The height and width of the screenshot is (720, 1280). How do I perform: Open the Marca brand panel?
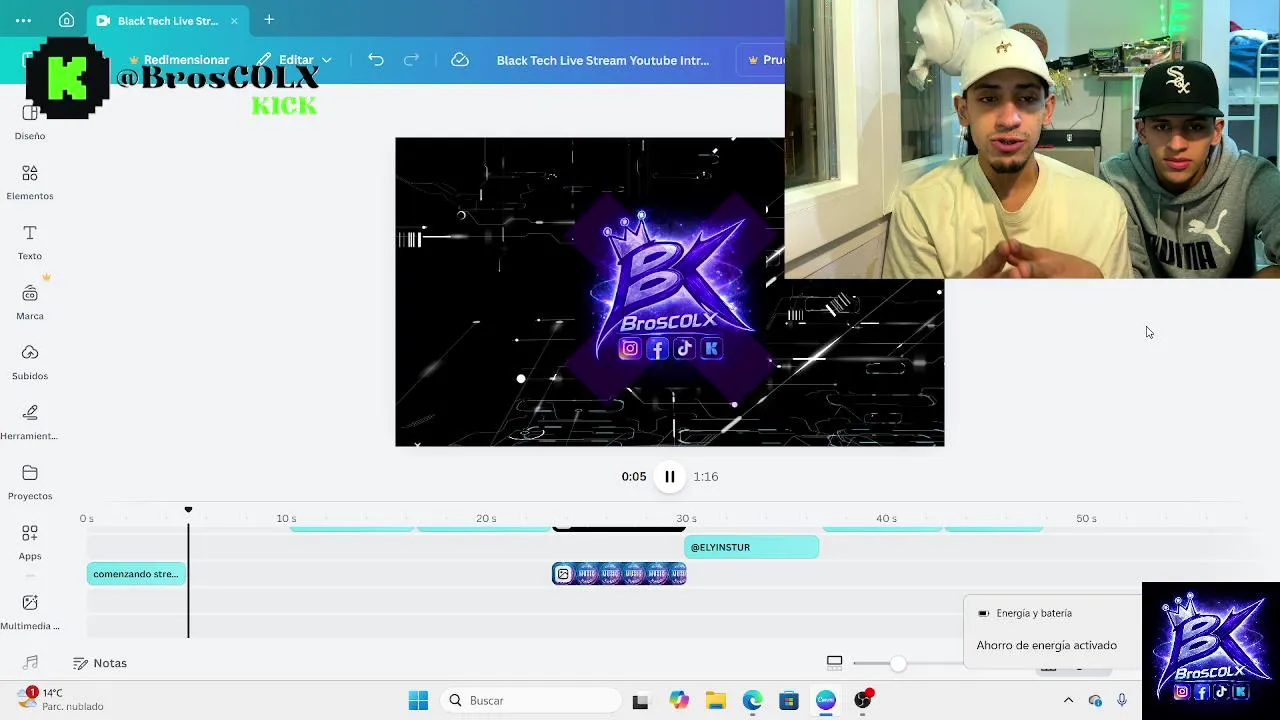(30, 303)
